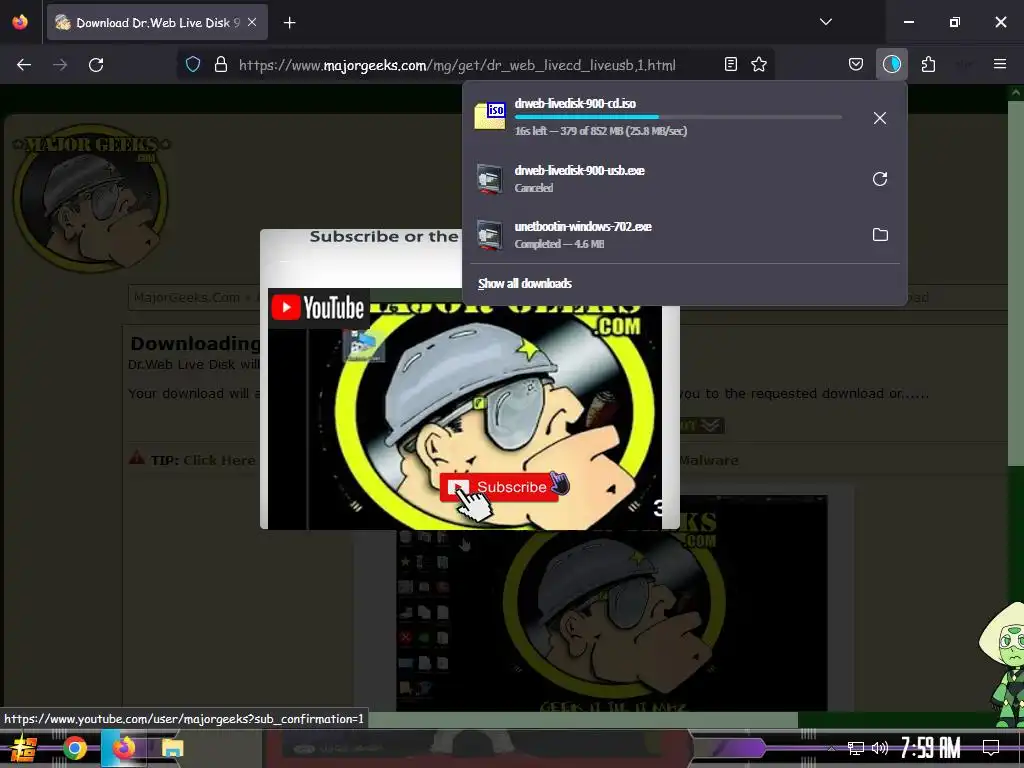Viewport: 1024px width, 768px height.
Task: Select the Download Dr.Web Live Disk tab
Action: click(157, 22)
